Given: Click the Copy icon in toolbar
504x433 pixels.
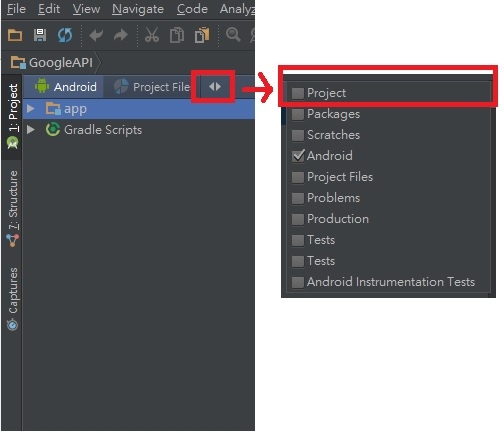Looking at the screenshot, I should pyautogui.click(x=177, y=35).
